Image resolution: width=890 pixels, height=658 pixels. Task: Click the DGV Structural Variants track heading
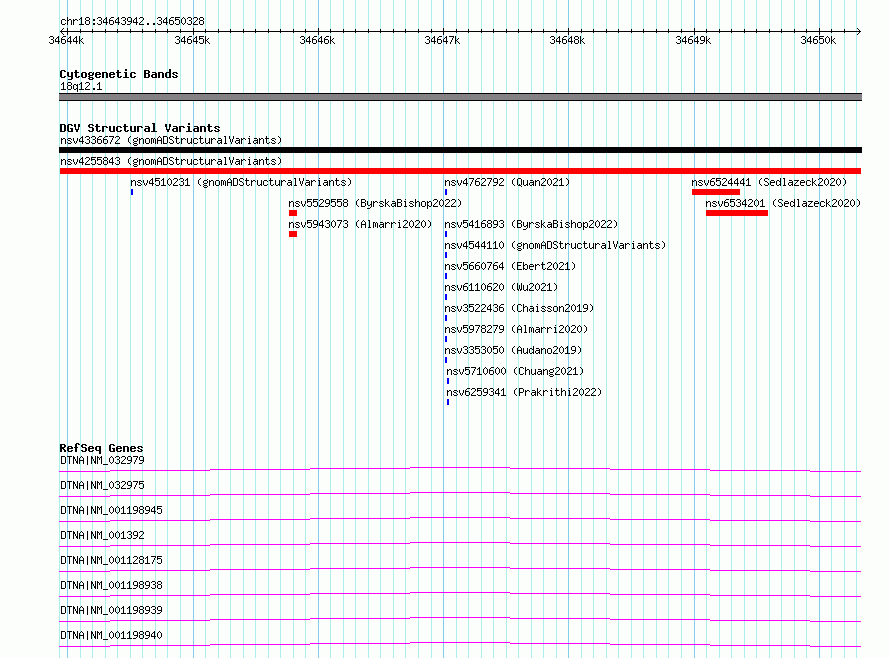pos(140,128)
